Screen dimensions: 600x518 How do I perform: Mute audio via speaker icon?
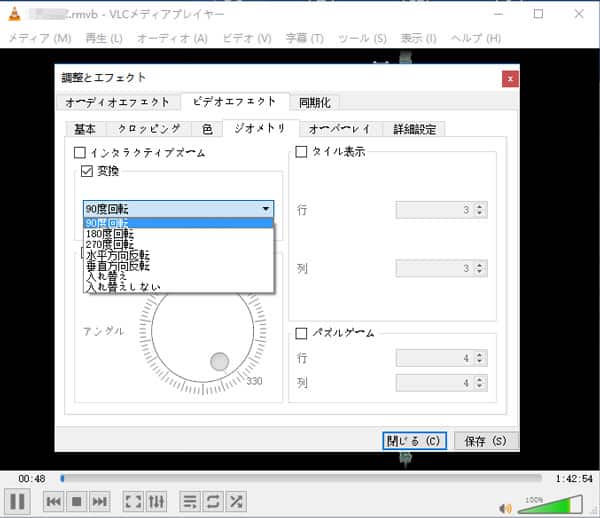tap(505, 508)
